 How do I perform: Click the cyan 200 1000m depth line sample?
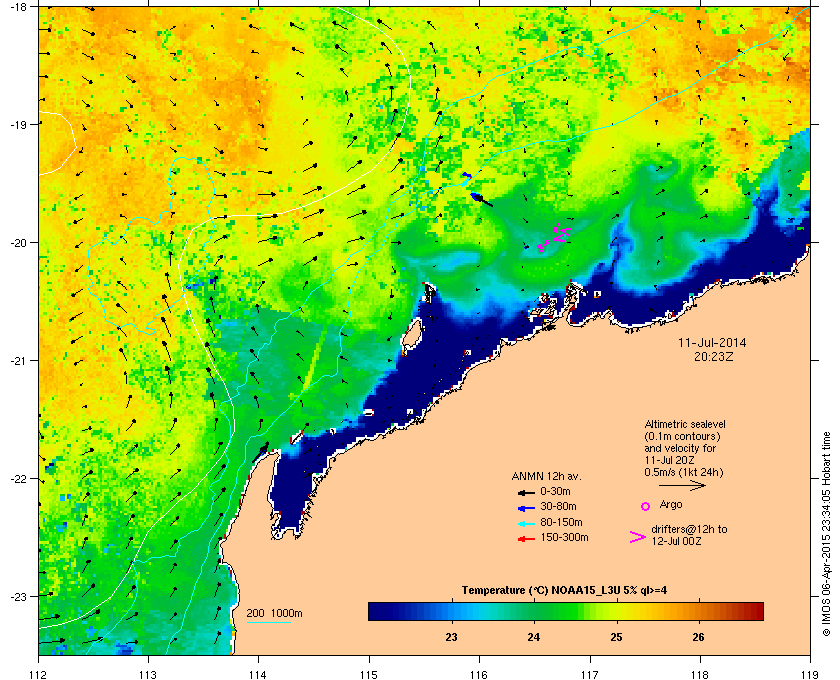coord(268,623)
